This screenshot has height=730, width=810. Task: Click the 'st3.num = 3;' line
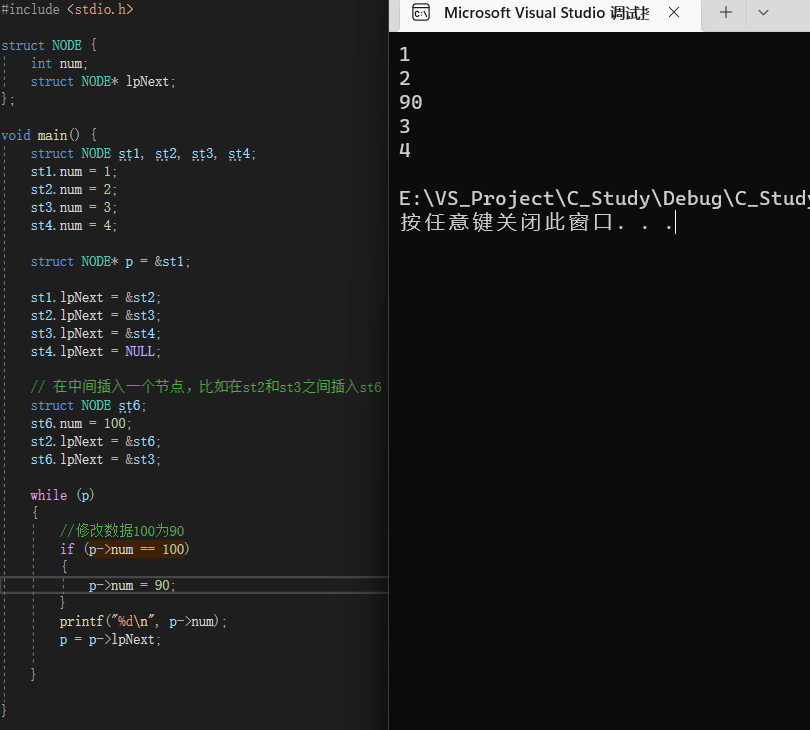pyautogui.click(x=73, y=208)
